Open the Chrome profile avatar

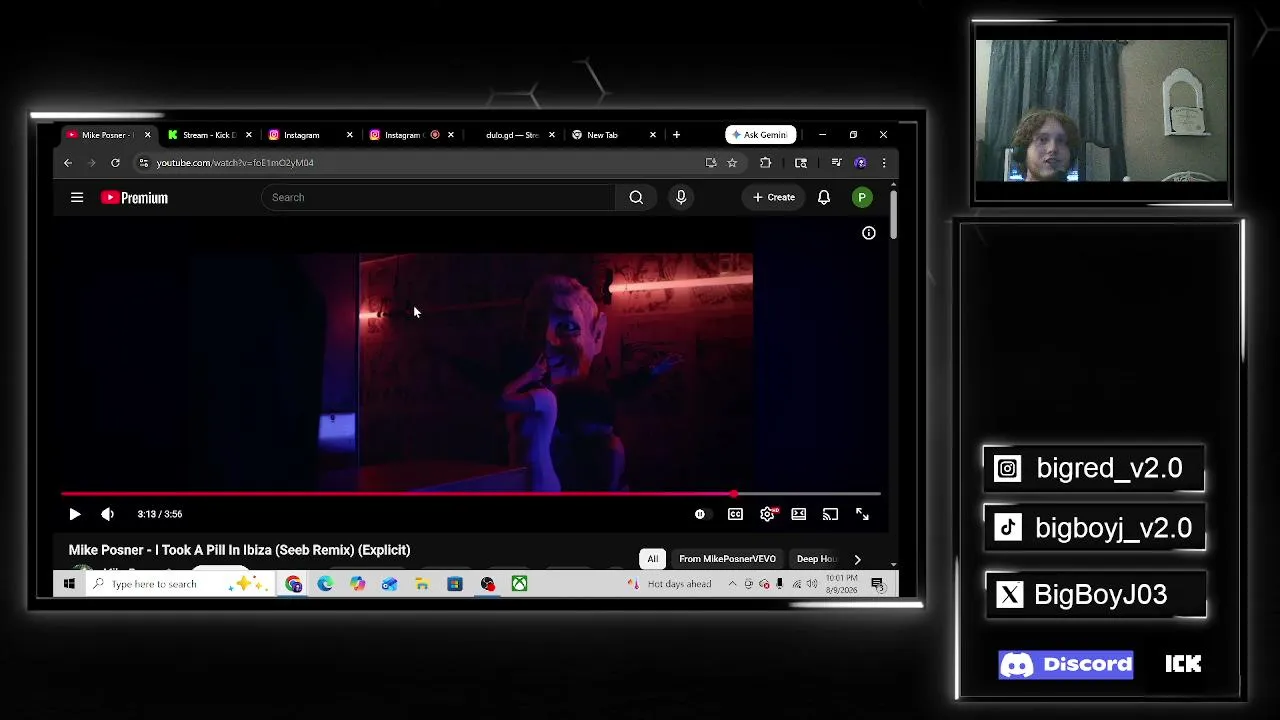pos(860,163)
